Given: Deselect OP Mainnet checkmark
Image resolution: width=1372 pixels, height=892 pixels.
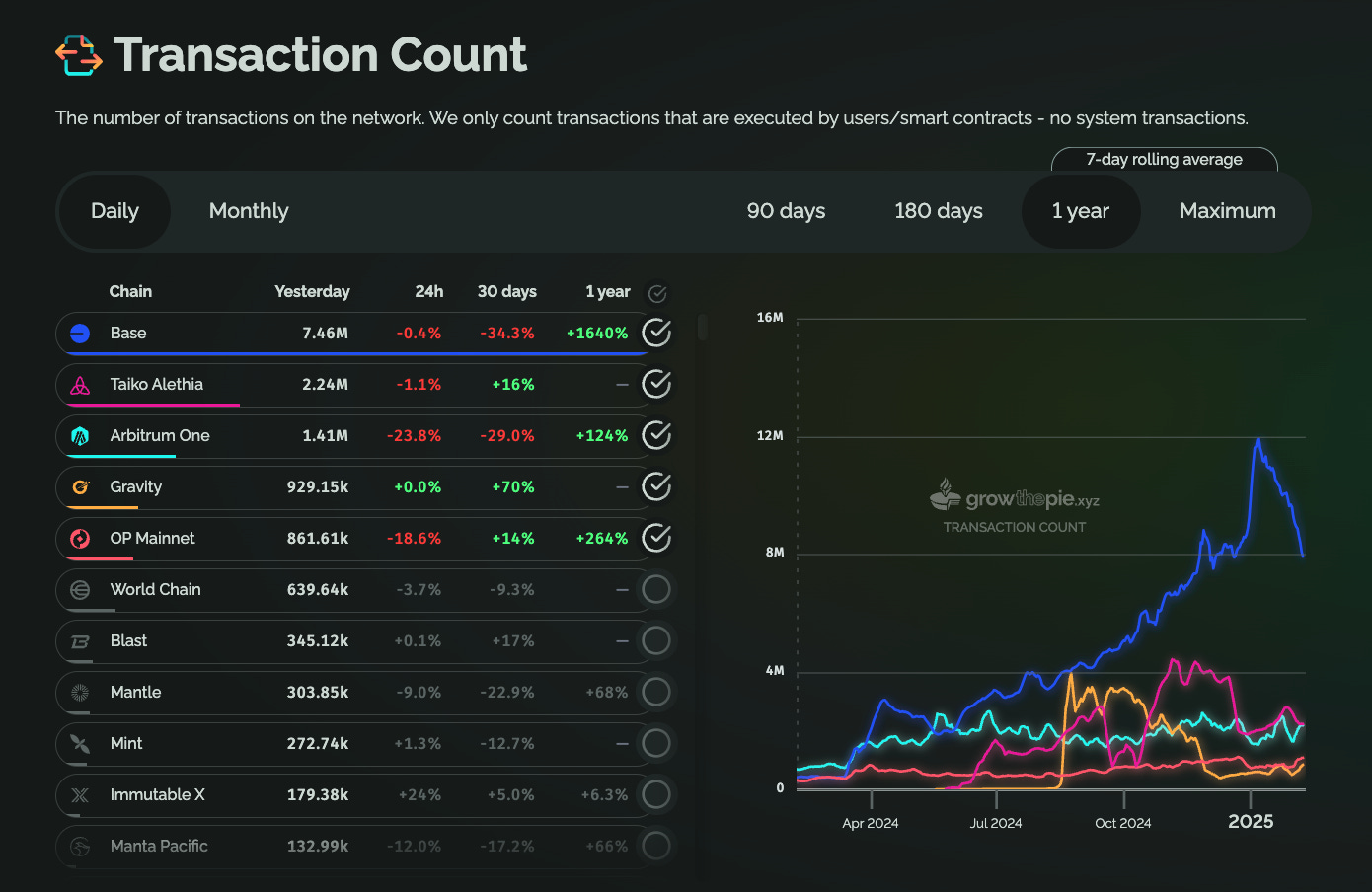Looking at the screenshot, I should tap(656, 538).
